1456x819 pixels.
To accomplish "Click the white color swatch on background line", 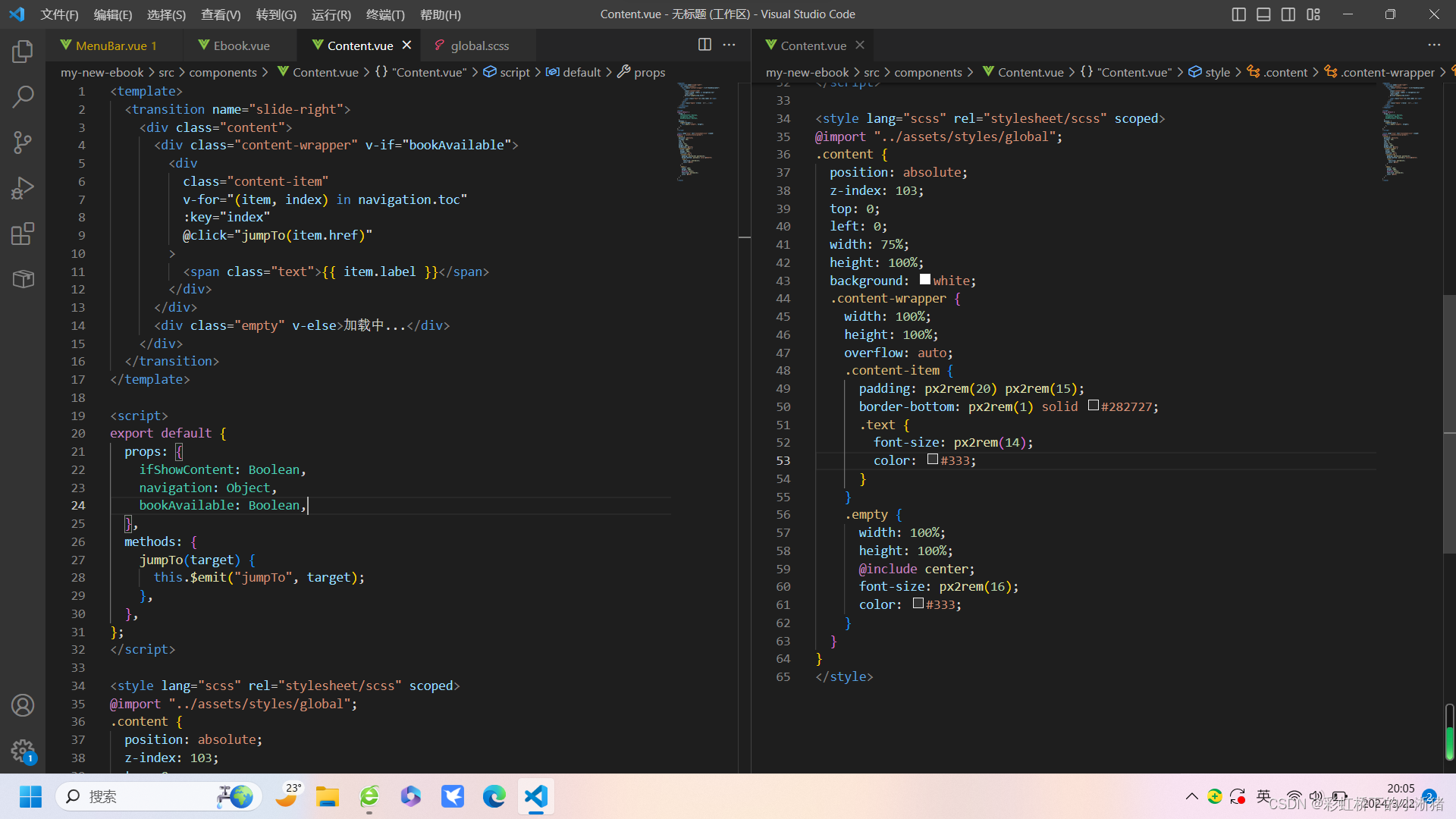I will pyautogui.click(x=924, y=280).
